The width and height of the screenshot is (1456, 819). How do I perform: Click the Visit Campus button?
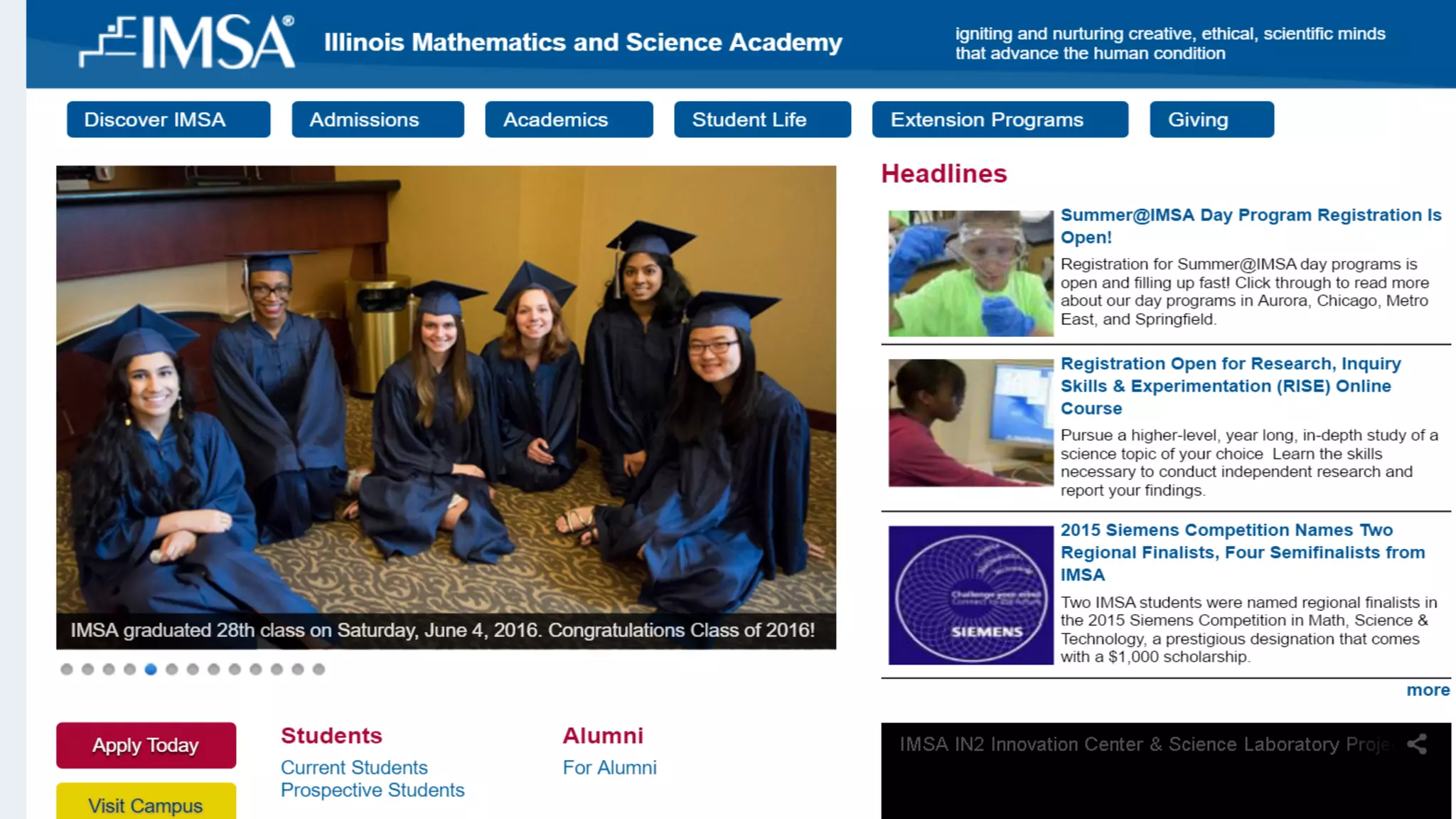click(146, 802)
